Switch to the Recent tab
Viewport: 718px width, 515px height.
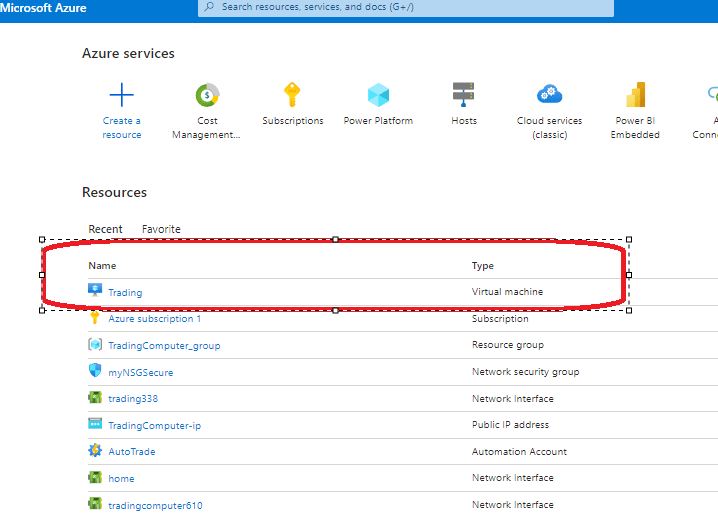click(x=105, y=229)
